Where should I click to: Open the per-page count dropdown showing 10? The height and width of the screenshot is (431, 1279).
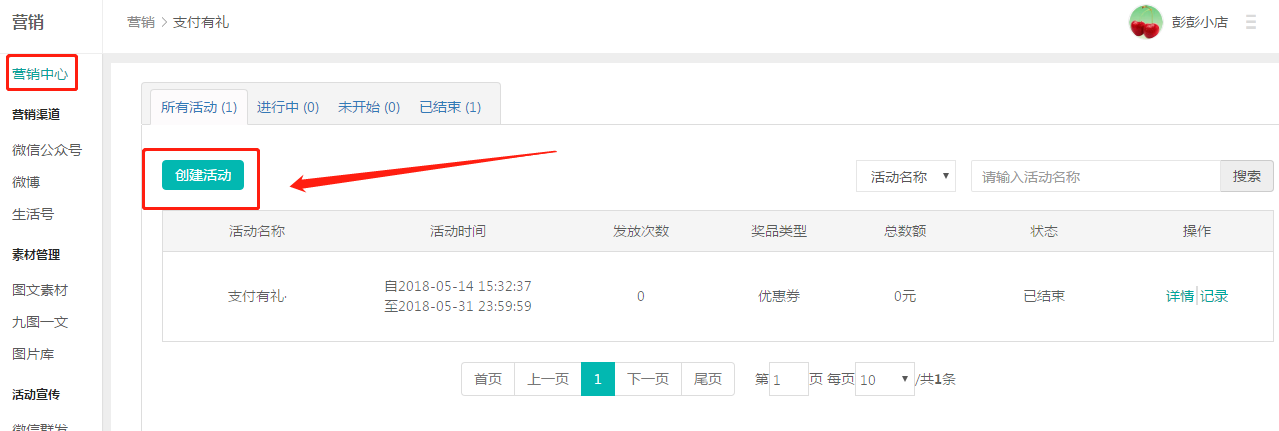coord(884,380)
